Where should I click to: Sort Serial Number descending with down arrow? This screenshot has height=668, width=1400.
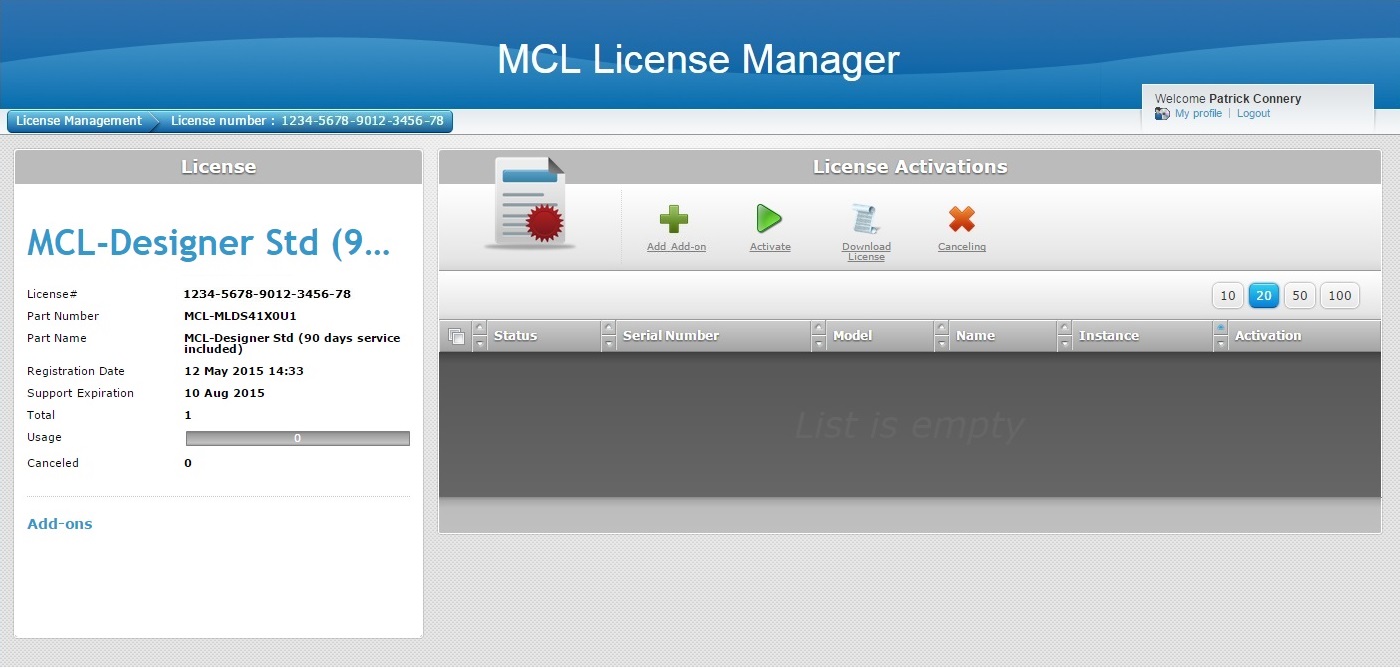click(609, 344)
